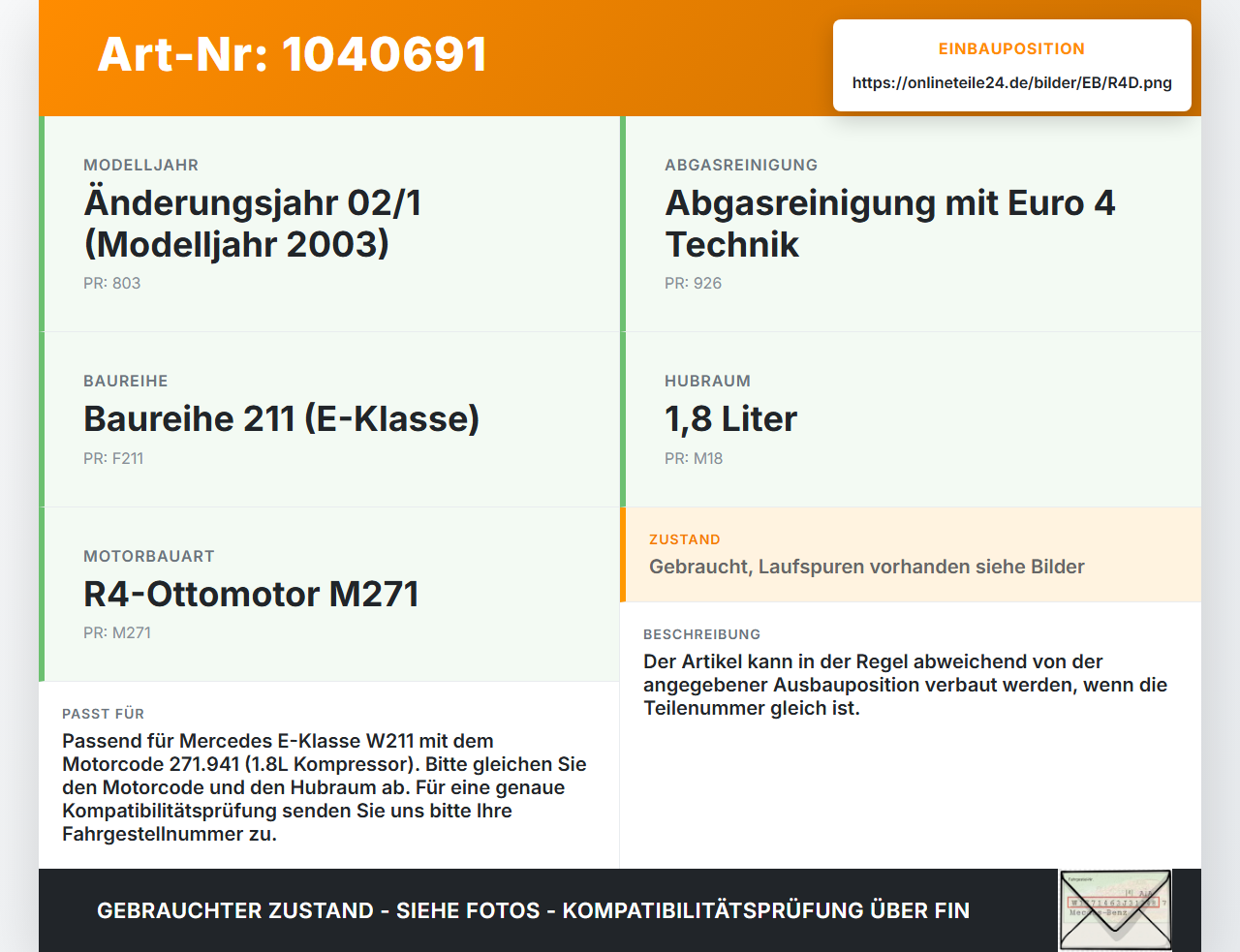Click the 'PR: F211' code
Viewport: 1240px width, 952px height.
[x=113, y=458]
